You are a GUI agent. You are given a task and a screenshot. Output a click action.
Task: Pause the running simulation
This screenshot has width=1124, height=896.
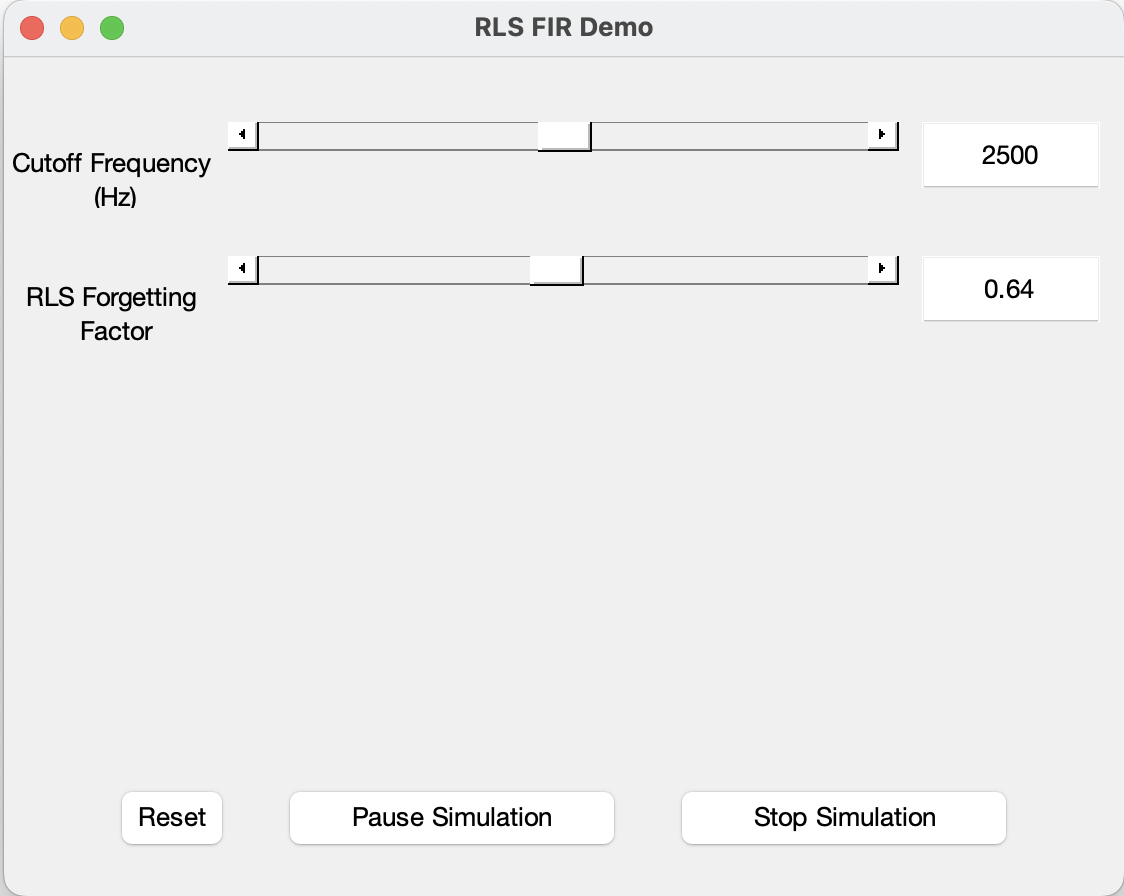[x=451, y=817]
